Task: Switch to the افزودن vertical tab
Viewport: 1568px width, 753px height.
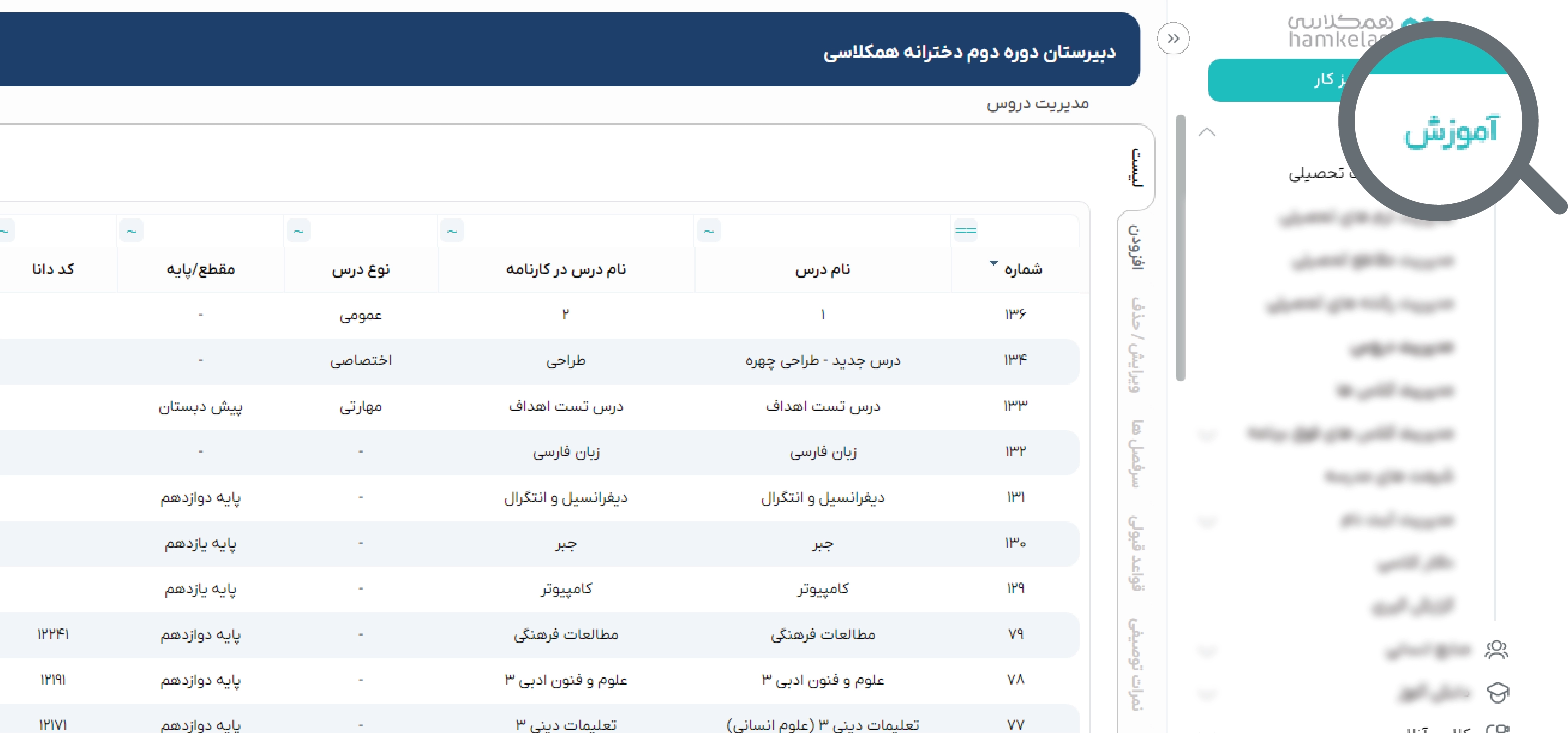Action: [1136, 247]
